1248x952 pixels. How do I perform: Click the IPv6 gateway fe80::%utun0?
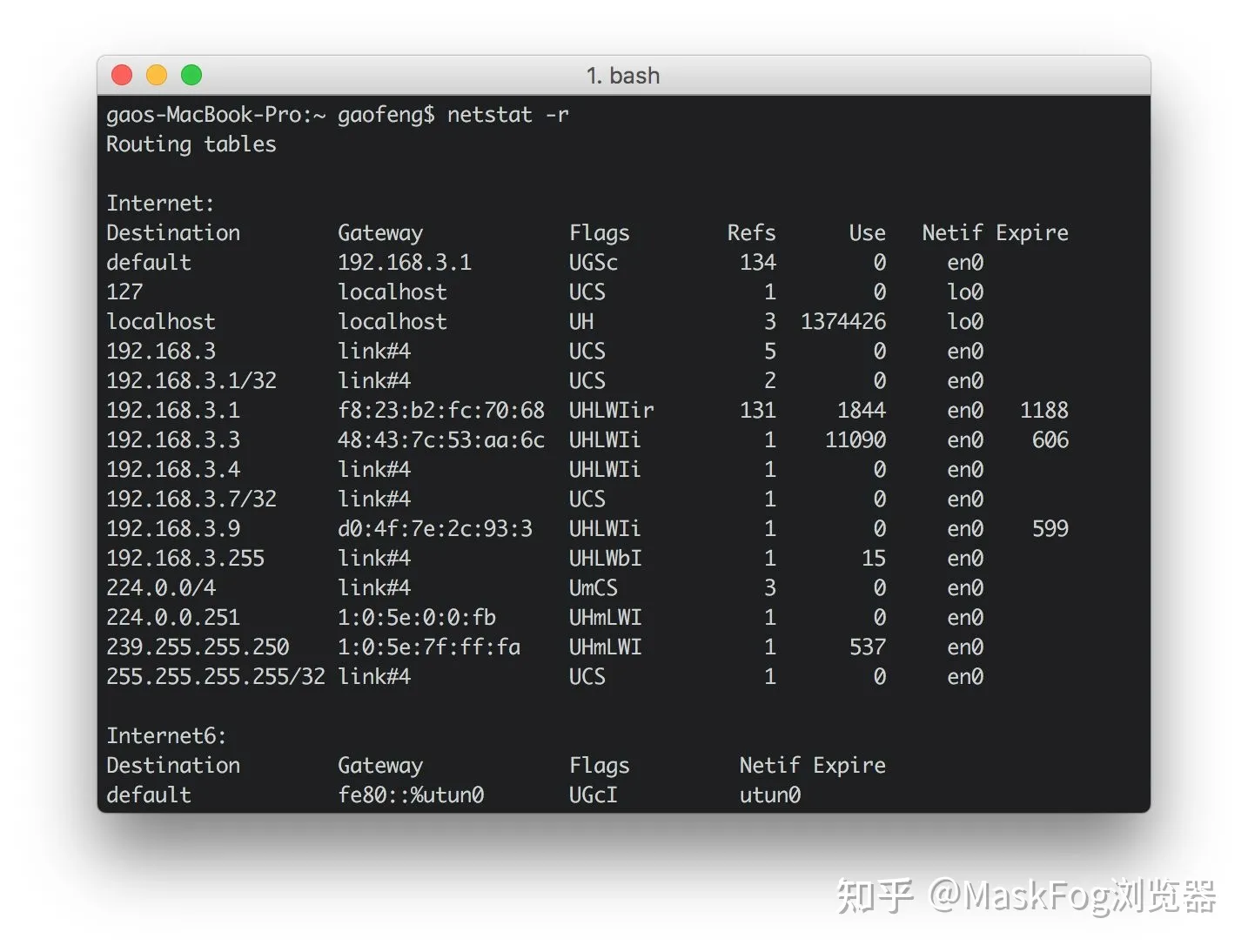click(x=411, y=795)
